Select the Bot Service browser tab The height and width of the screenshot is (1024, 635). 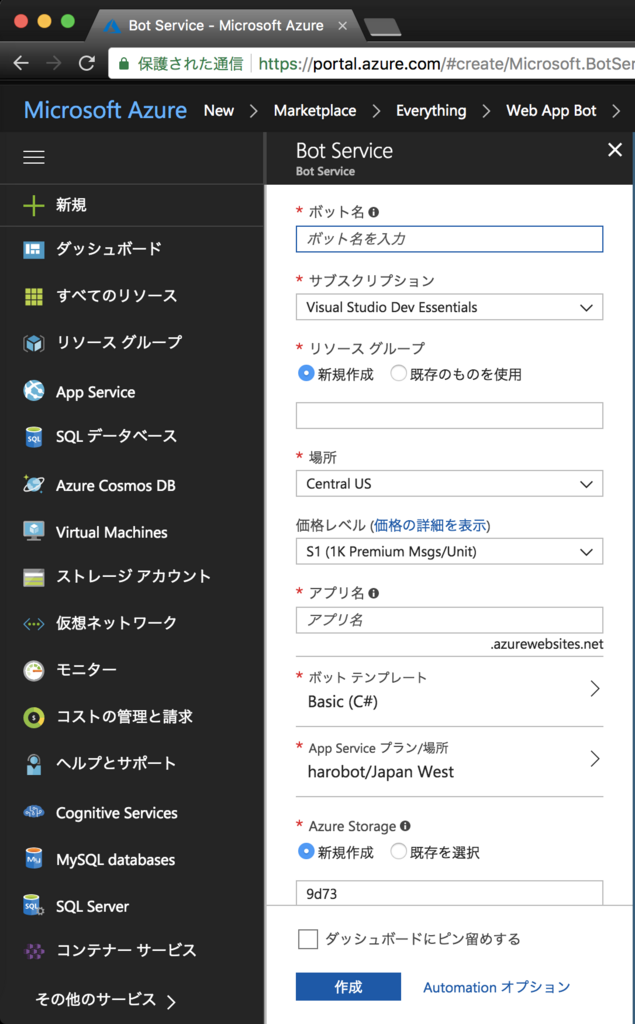pos(225,25)
